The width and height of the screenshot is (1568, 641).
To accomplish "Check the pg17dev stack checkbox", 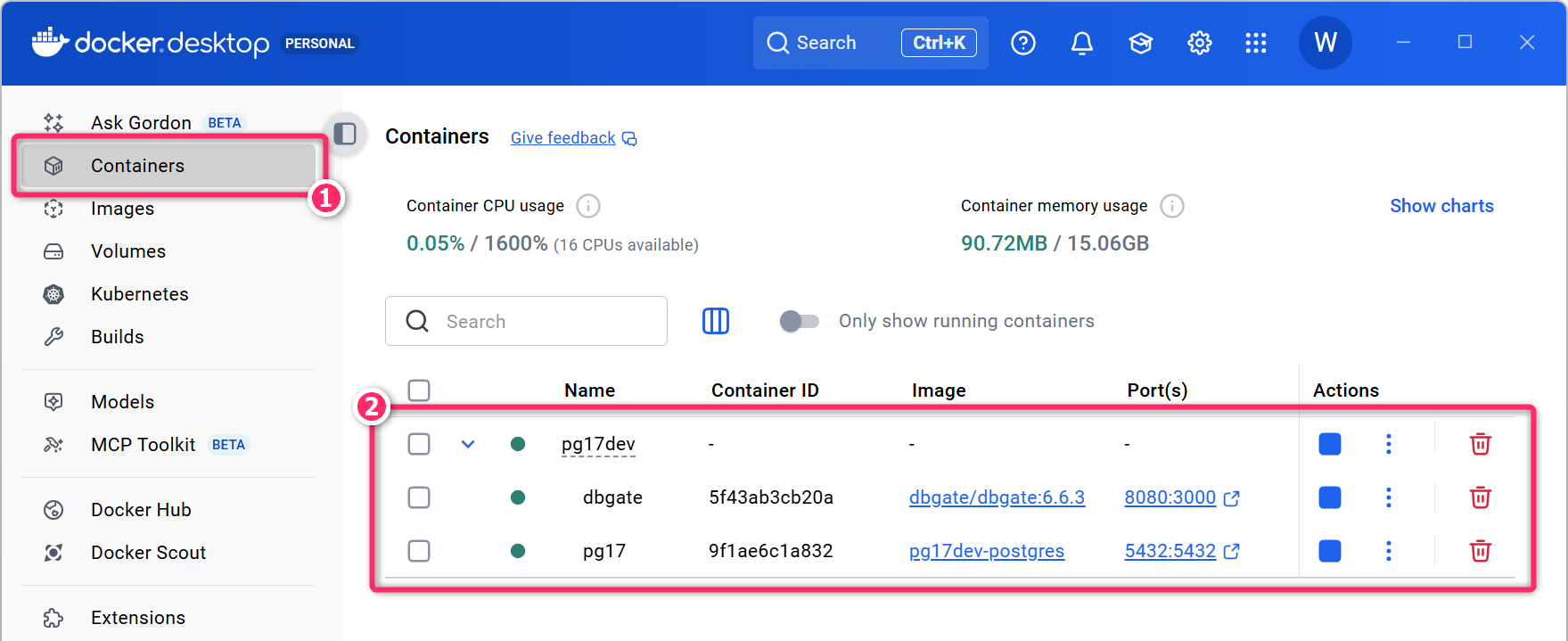I will (x=419, y=444).
